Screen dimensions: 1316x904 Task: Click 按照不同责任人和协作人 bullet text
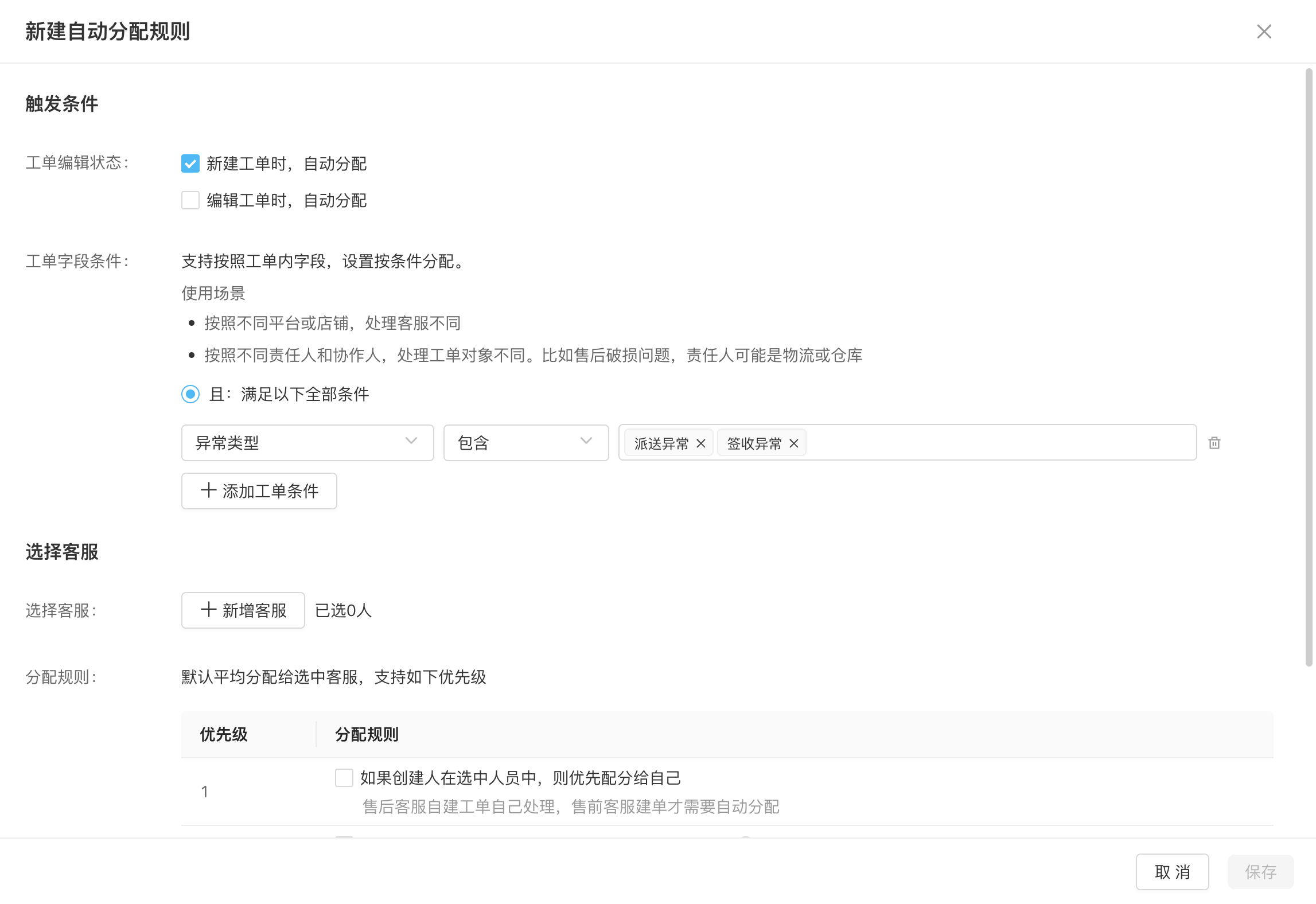point(534,355)
